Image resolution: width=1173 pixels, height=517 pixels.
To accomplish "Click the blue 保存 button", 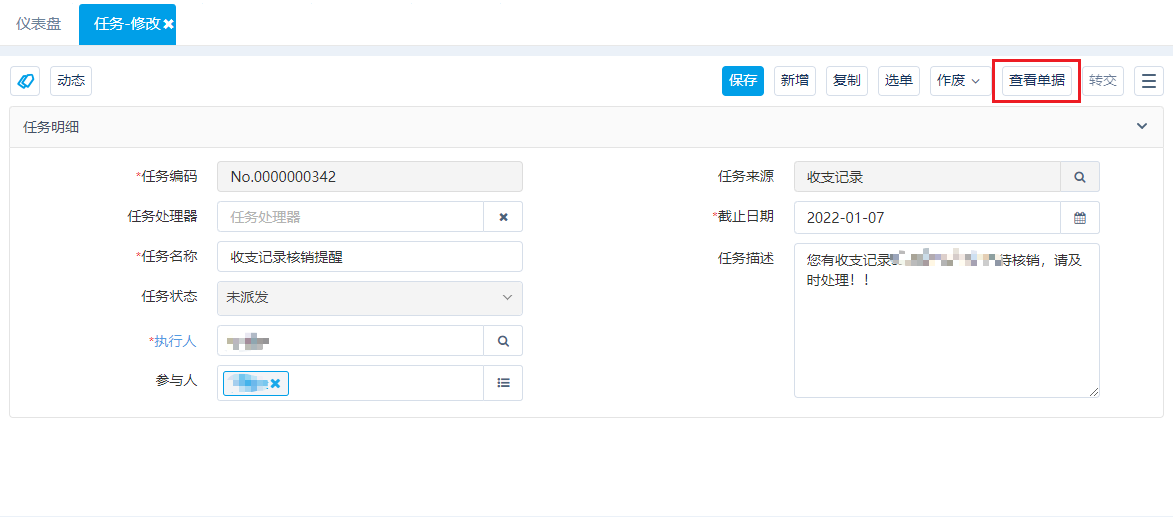I will [743, 81].
